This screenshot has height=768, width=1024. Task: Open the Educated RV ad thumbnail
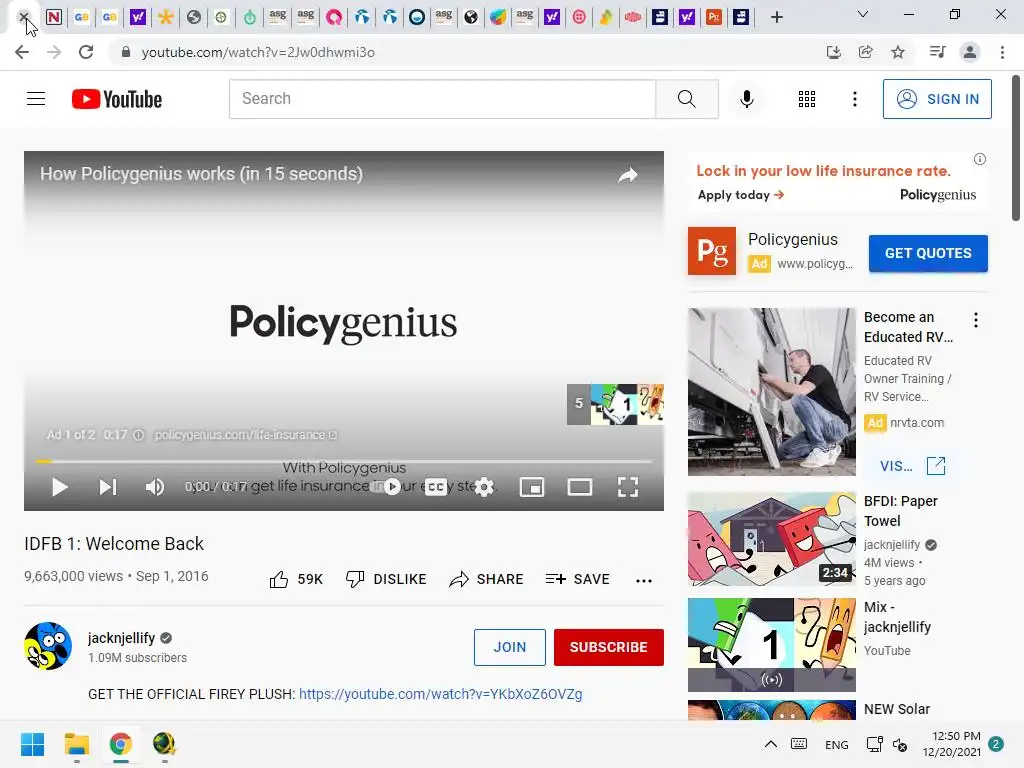click(x=771, y=392)
